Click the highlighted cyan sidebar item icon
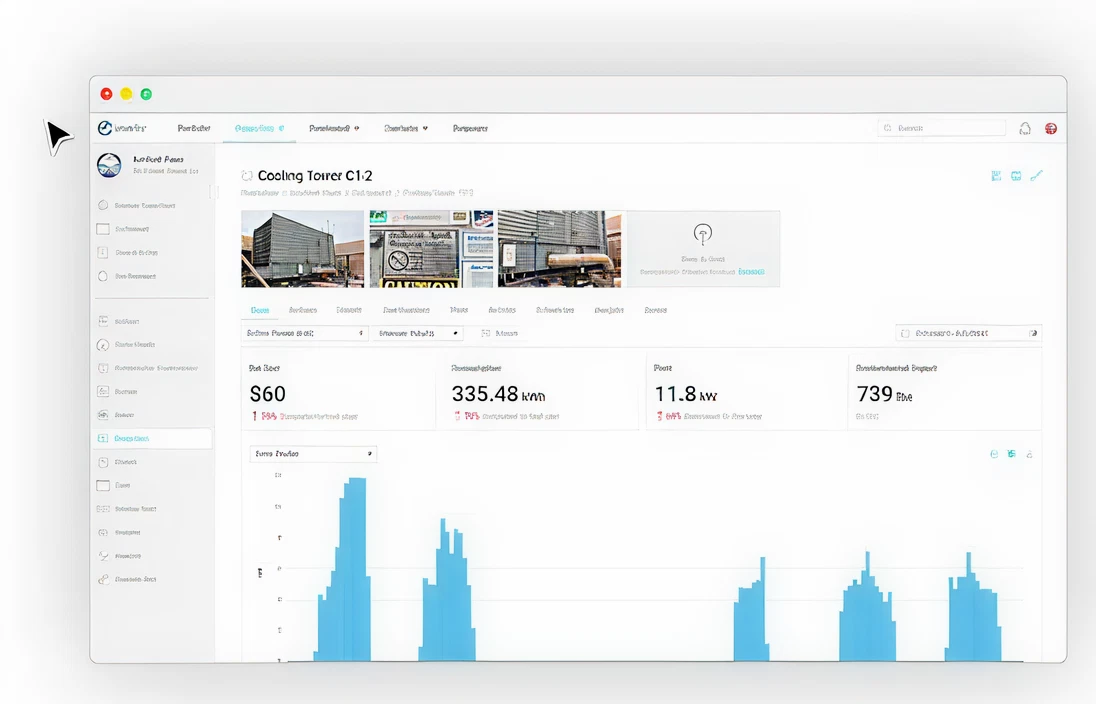1096x704 pixels. pos(102,438)
